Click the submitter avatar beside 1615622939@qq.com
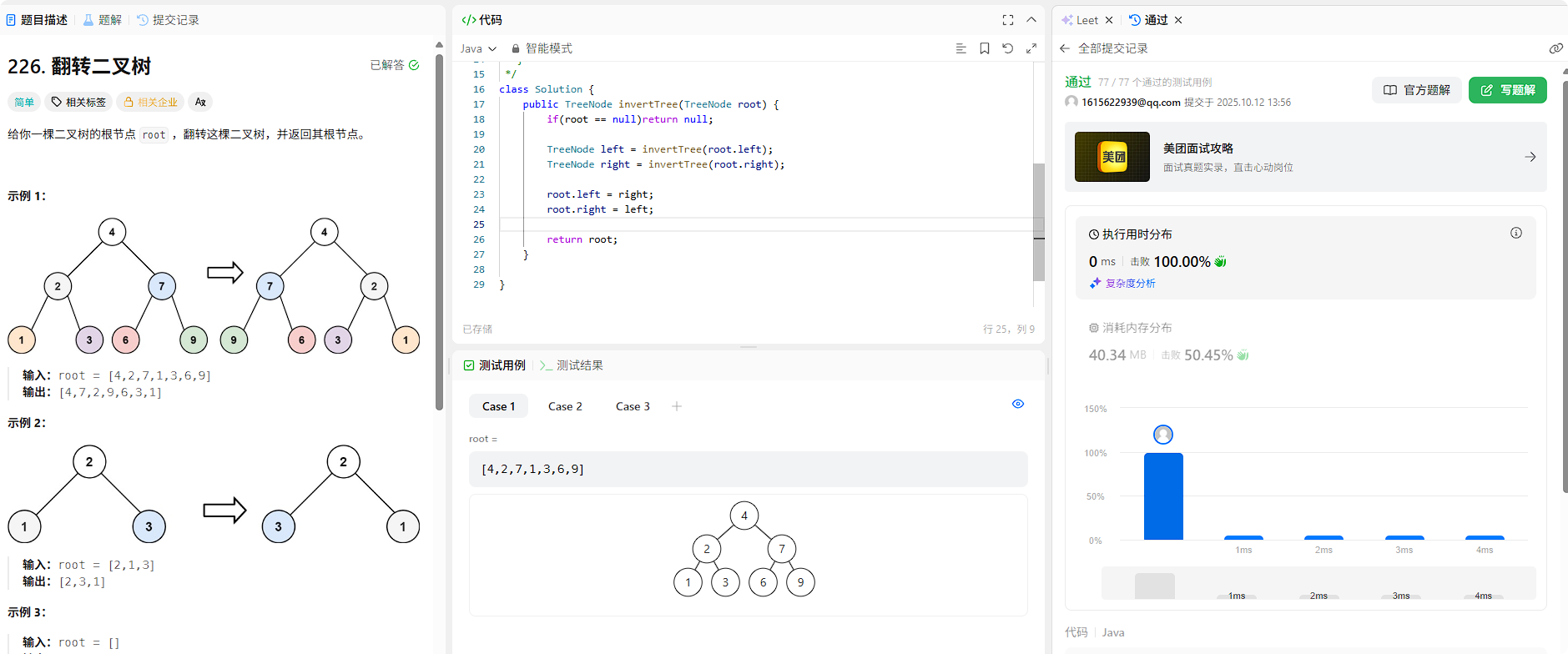 pos(1071,102)
